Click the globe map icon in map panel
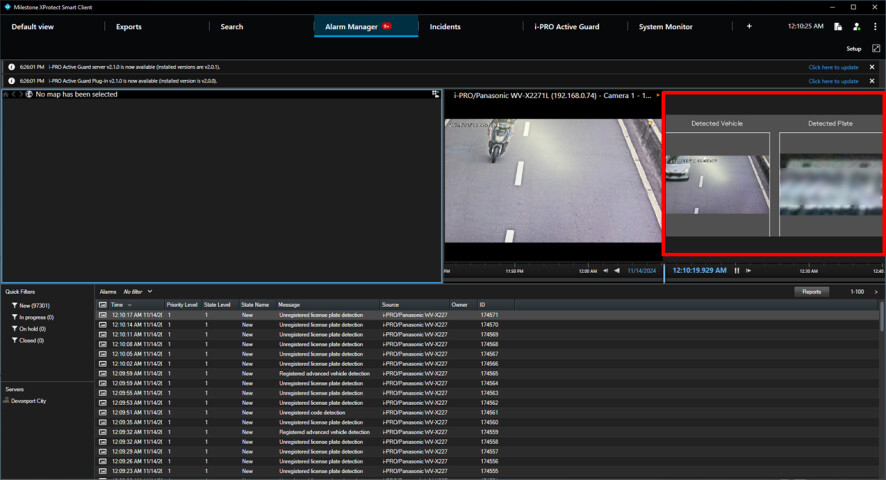Image resolution: width=886 pixels, height=480 pixels. [29, 94]
